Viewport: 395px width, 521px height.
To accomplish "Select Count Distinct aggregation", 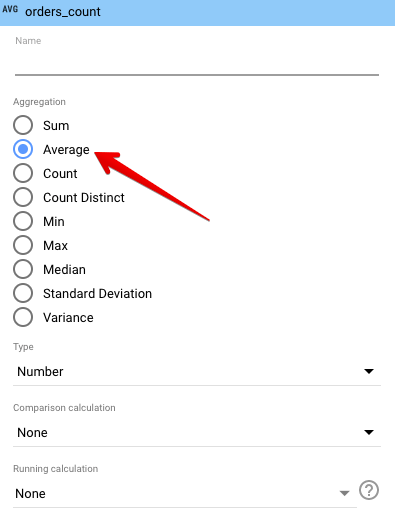I will click(x=23, y=197).
